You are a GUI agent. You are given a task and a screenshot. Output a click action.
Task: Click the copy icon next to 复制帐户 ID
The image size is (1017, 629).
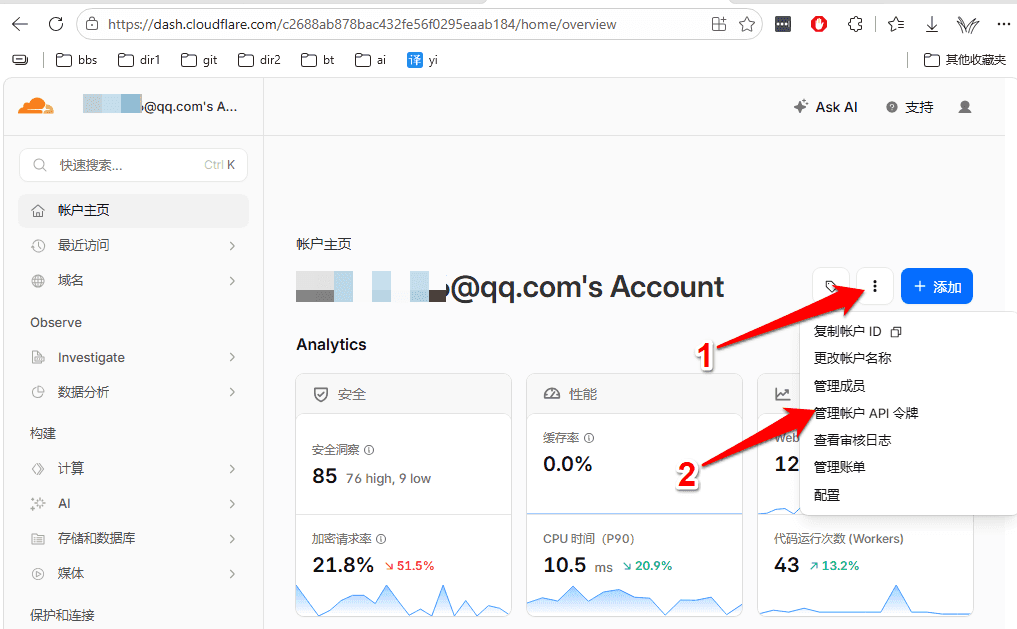tap(896, 332)
